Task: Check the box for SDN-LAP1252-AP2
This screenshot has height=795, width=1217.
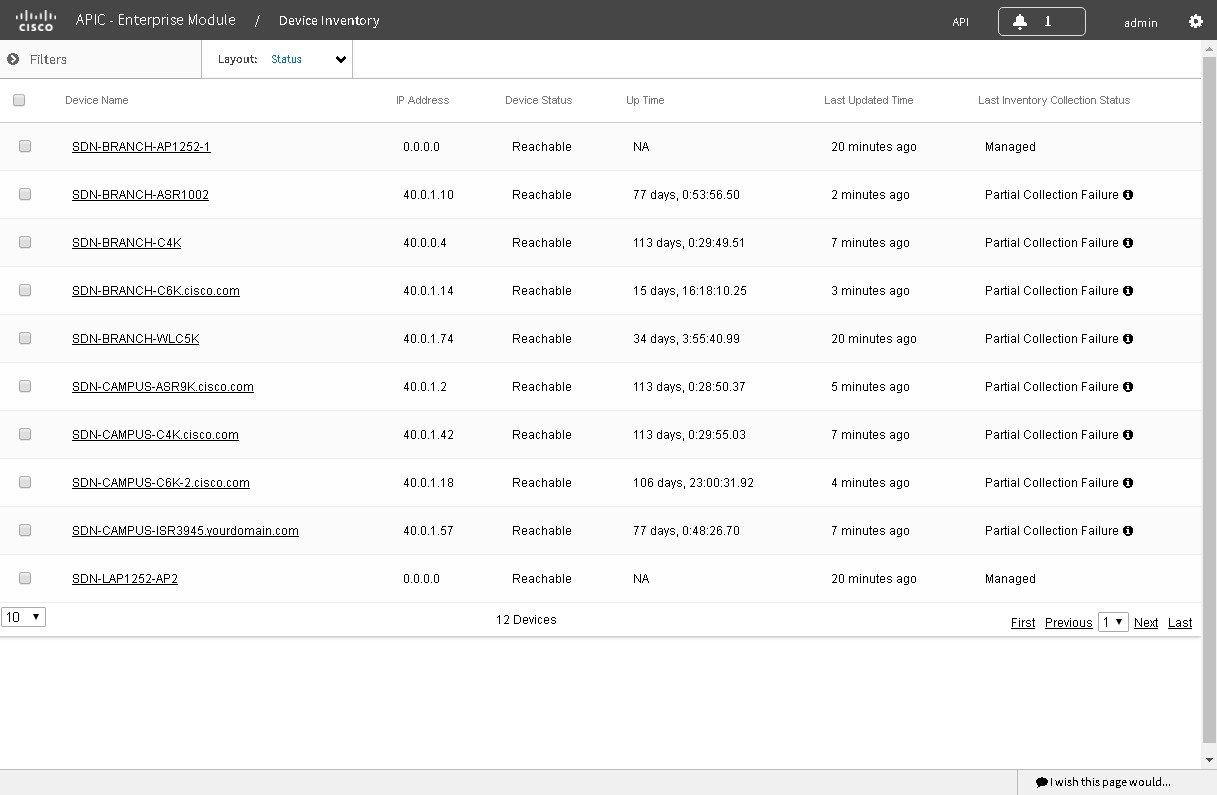Action: coord(25,578)
